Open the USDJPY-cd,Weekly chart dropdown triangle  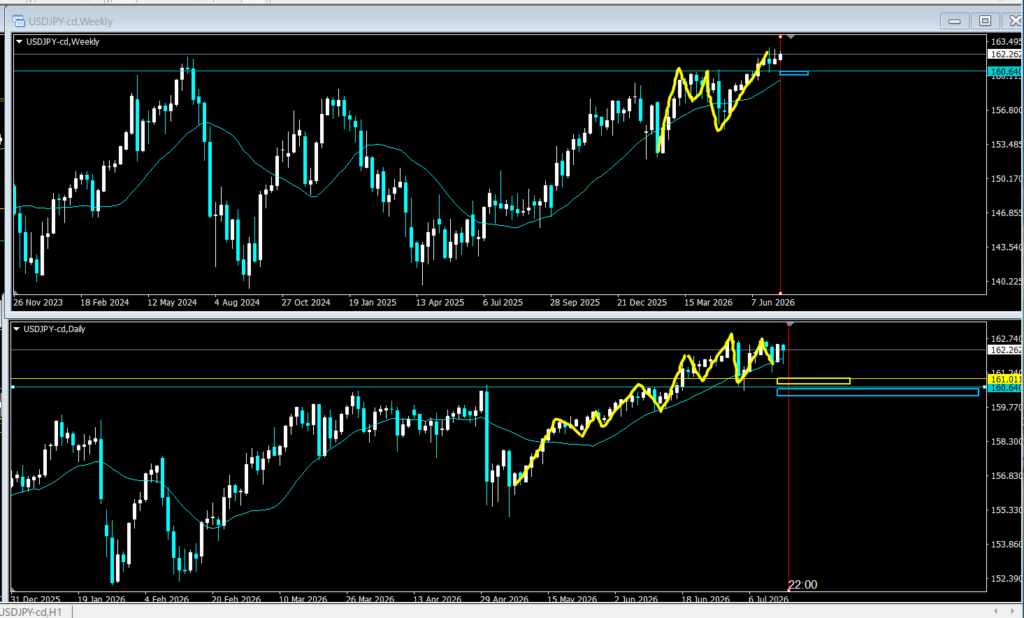pos(20,42)
